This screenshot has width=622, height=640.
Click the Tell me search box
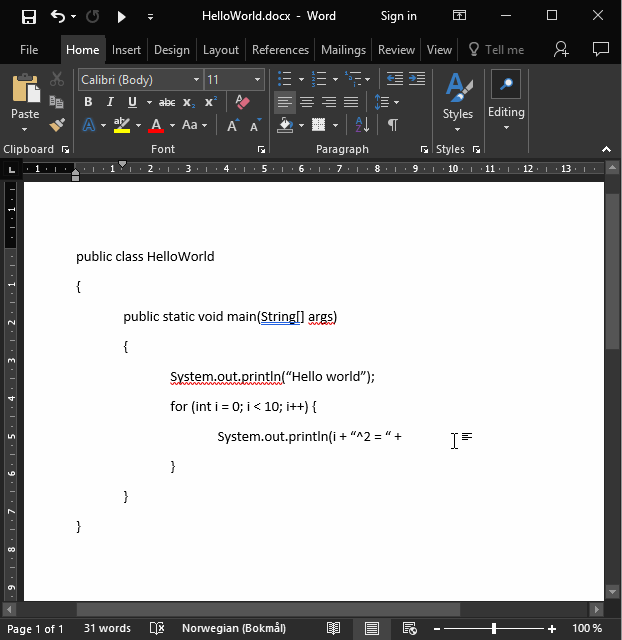[497, 50]
